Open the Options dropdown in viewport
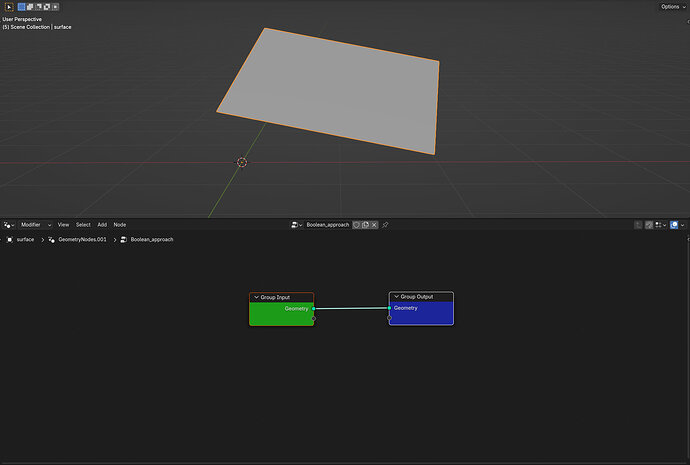Image resolution: width=690 pixels, height=465 pixels. click(673, 7)
